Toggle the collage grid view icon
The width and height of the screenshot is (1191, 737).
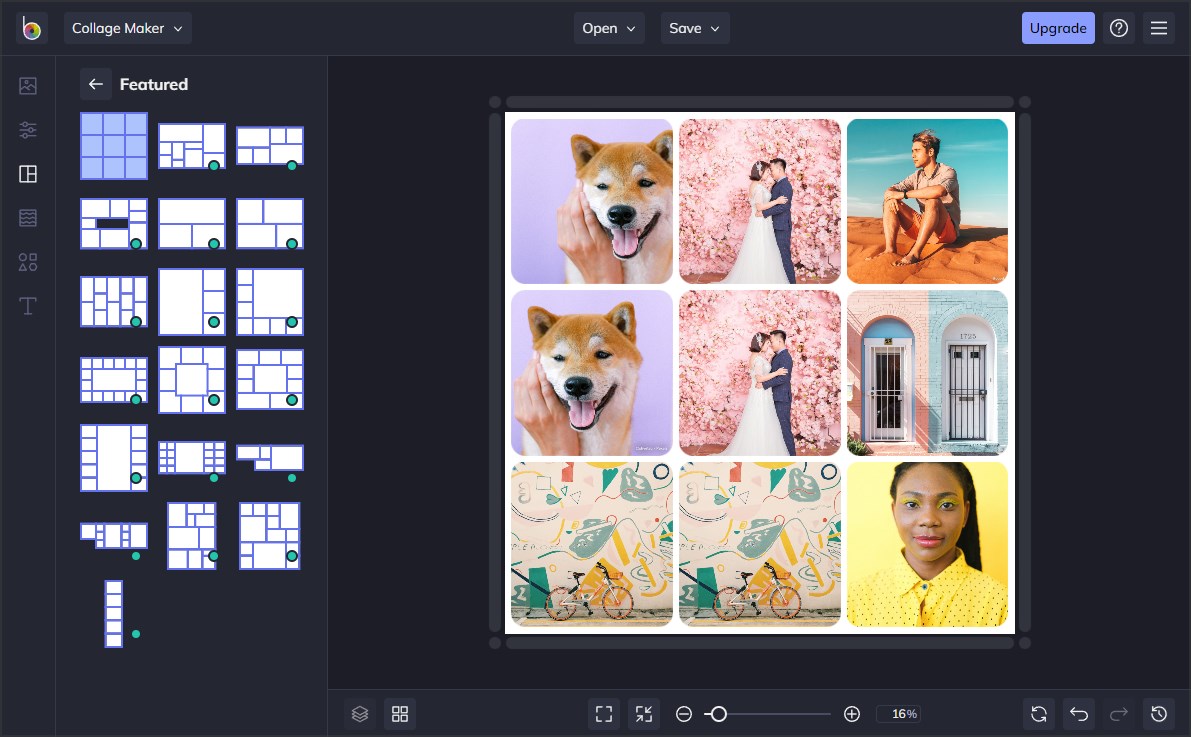pos(400,713)
